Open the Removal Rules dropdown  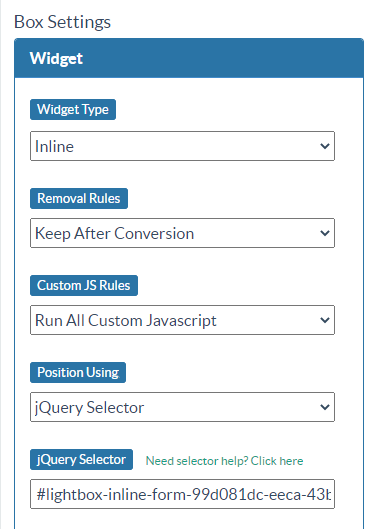pos(182,233)
